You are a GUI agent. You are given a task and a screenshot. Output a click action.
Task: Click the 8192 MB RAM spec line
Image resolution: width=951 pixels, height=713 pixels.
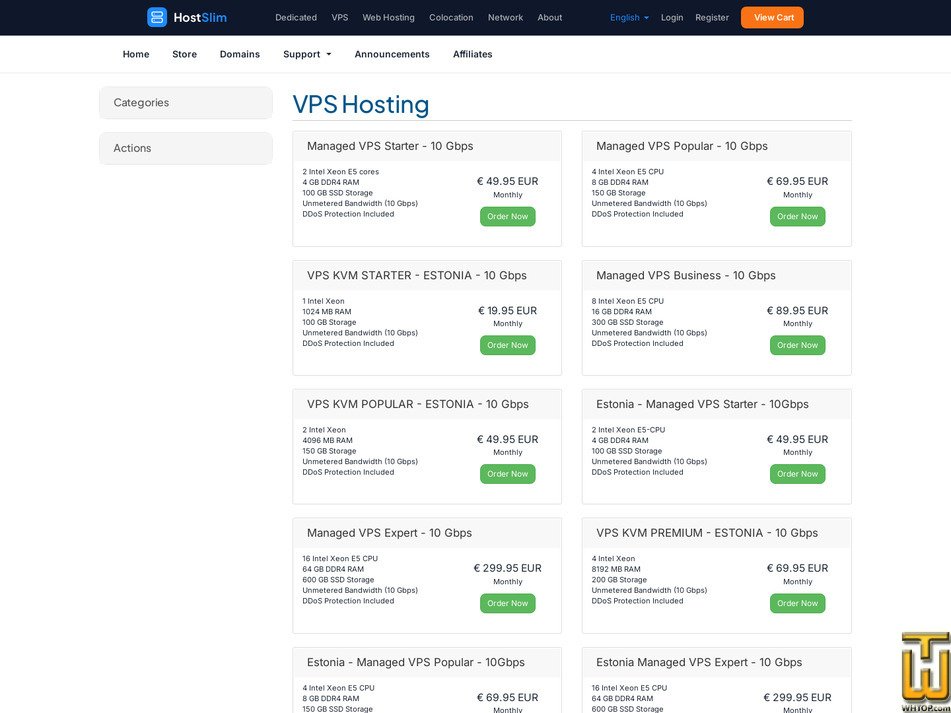(x=616, y=569)
